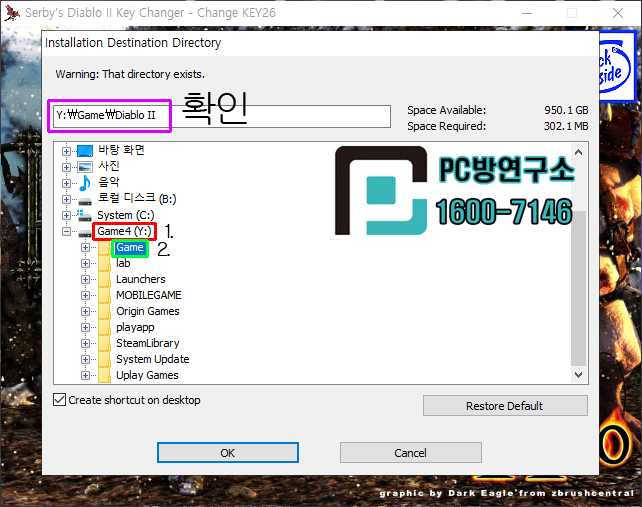642x507 pixels.
Task: Click the folder icon beside MOBILEGAME
Action: coord(104,295)
